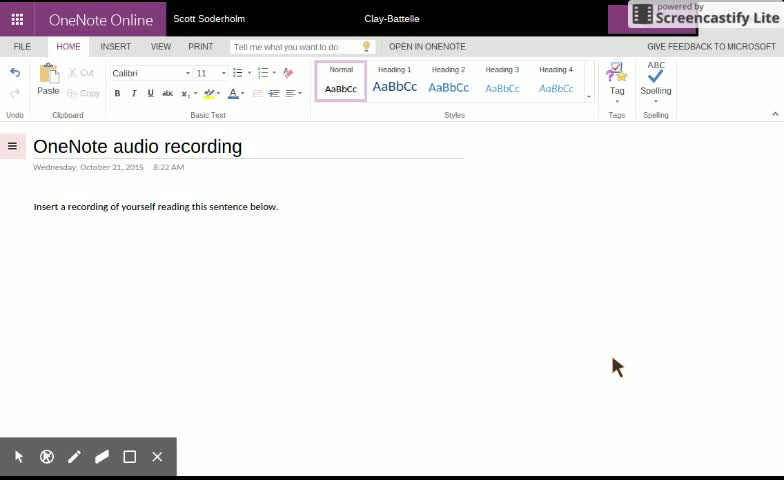Expand the Styles gallery arrow

click(x=589, y=96)
